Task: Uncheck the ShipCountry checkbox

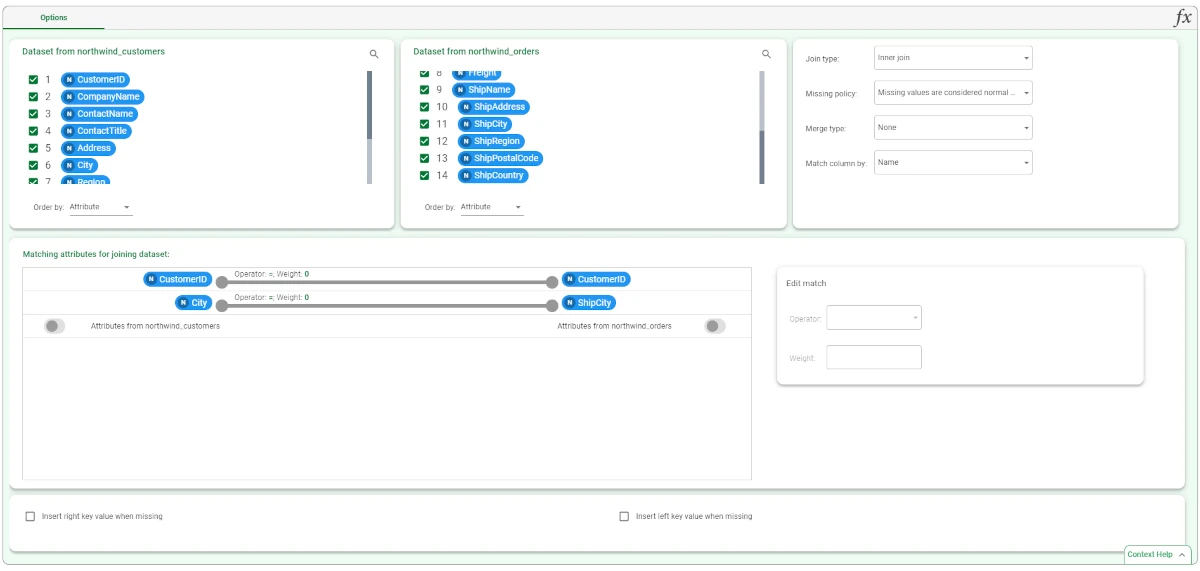Action: click(x=424, y=175)
